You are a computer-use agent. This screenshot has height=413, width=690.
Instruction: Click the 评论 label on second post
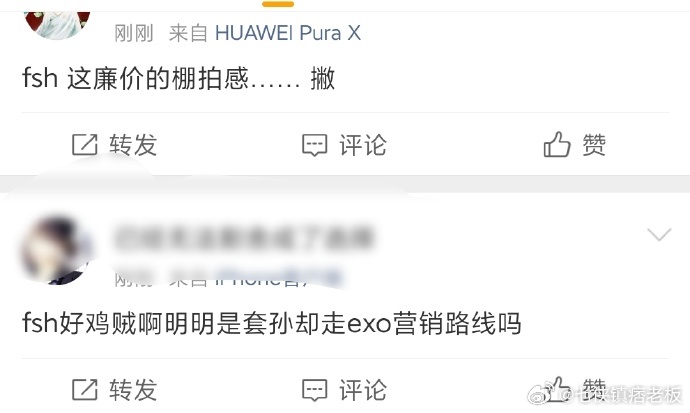[363, 390]
